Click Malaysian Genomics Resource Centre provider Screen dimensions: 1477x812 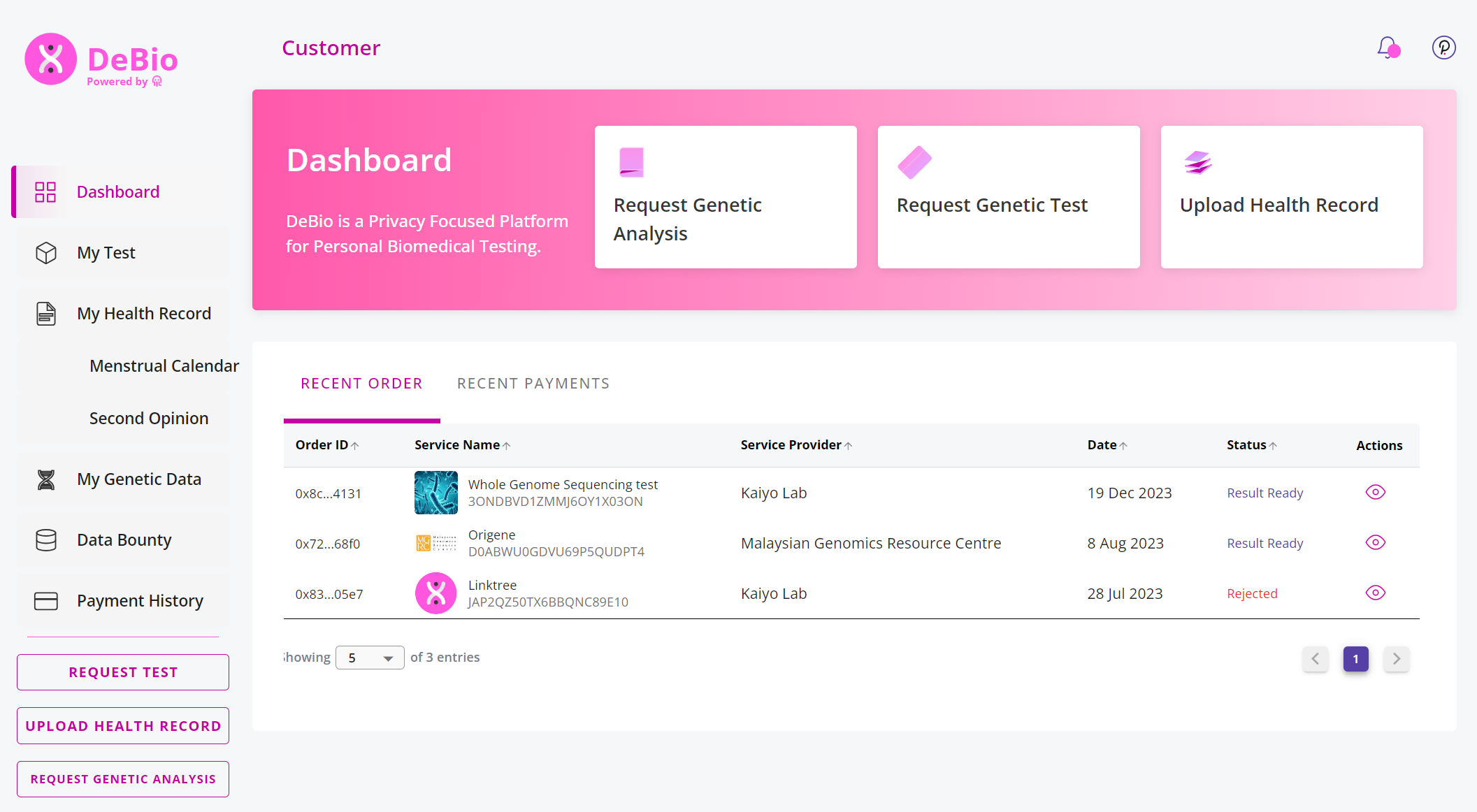pyautogui.click(x=871, y=544)
